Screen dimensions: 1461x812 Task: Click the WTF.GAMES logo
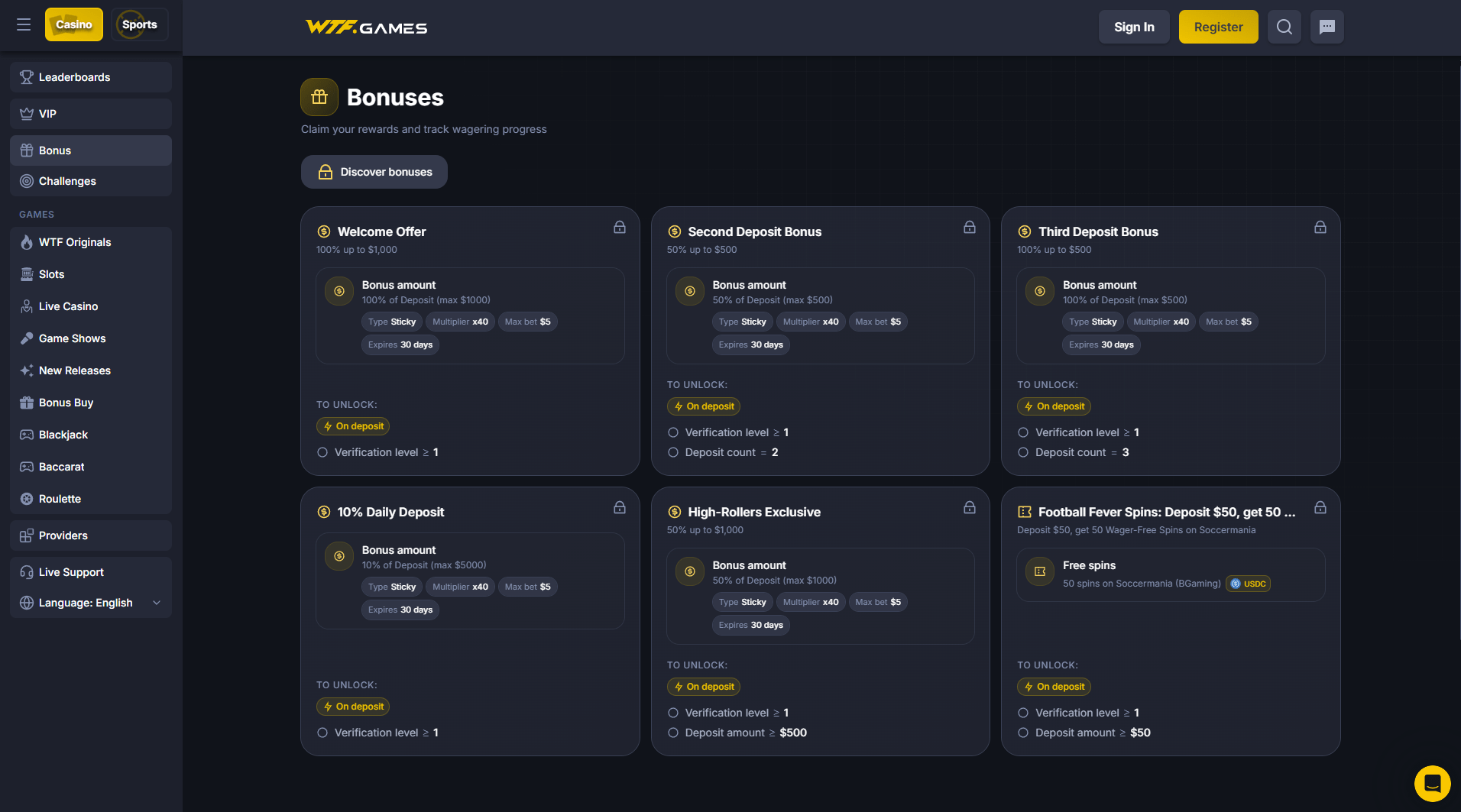point(367,27)
